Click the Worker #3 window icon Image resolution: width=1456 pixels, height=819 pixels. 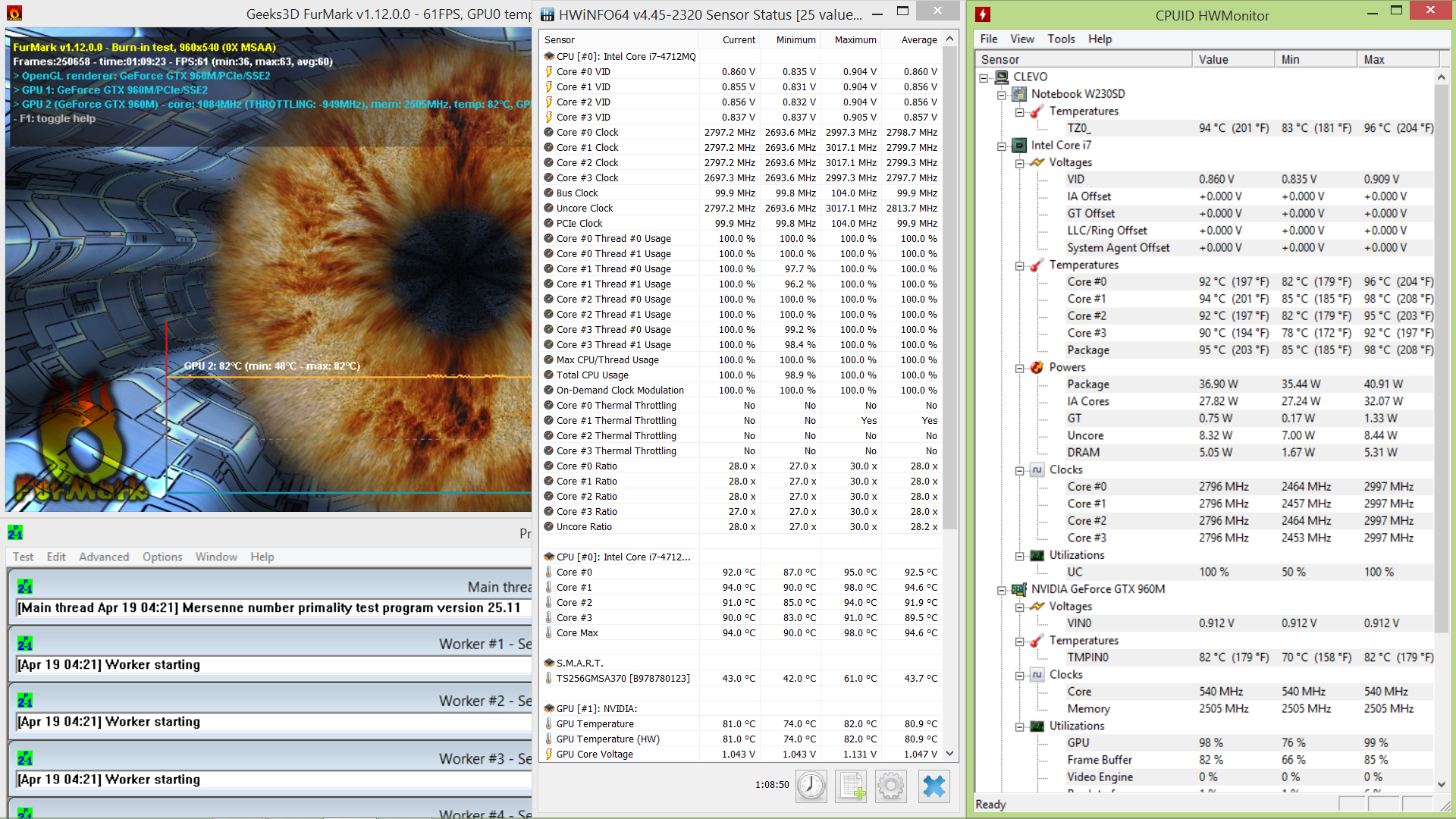pos(25,758)
